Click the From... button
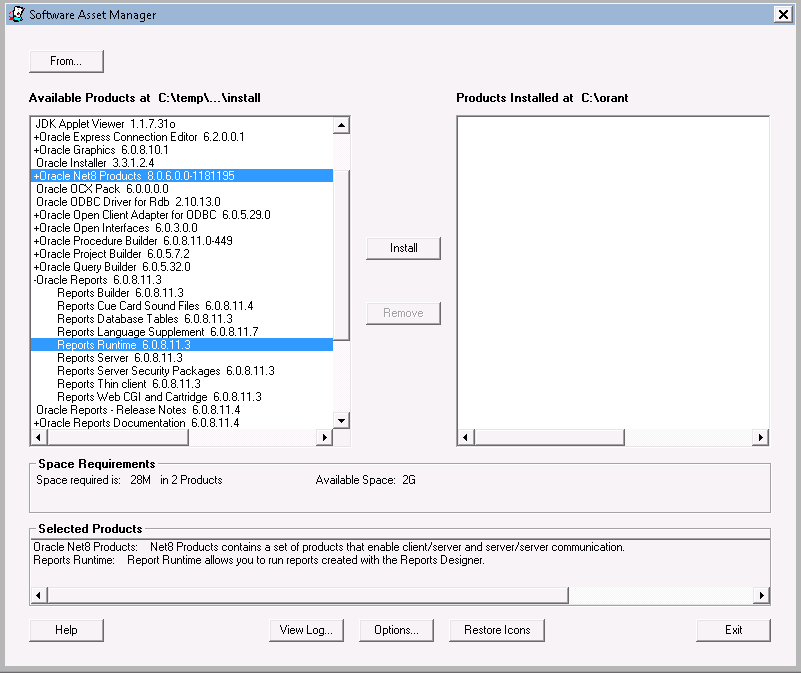Image resolution: width=801 pixels, height=673 pixels. [66, 61]
